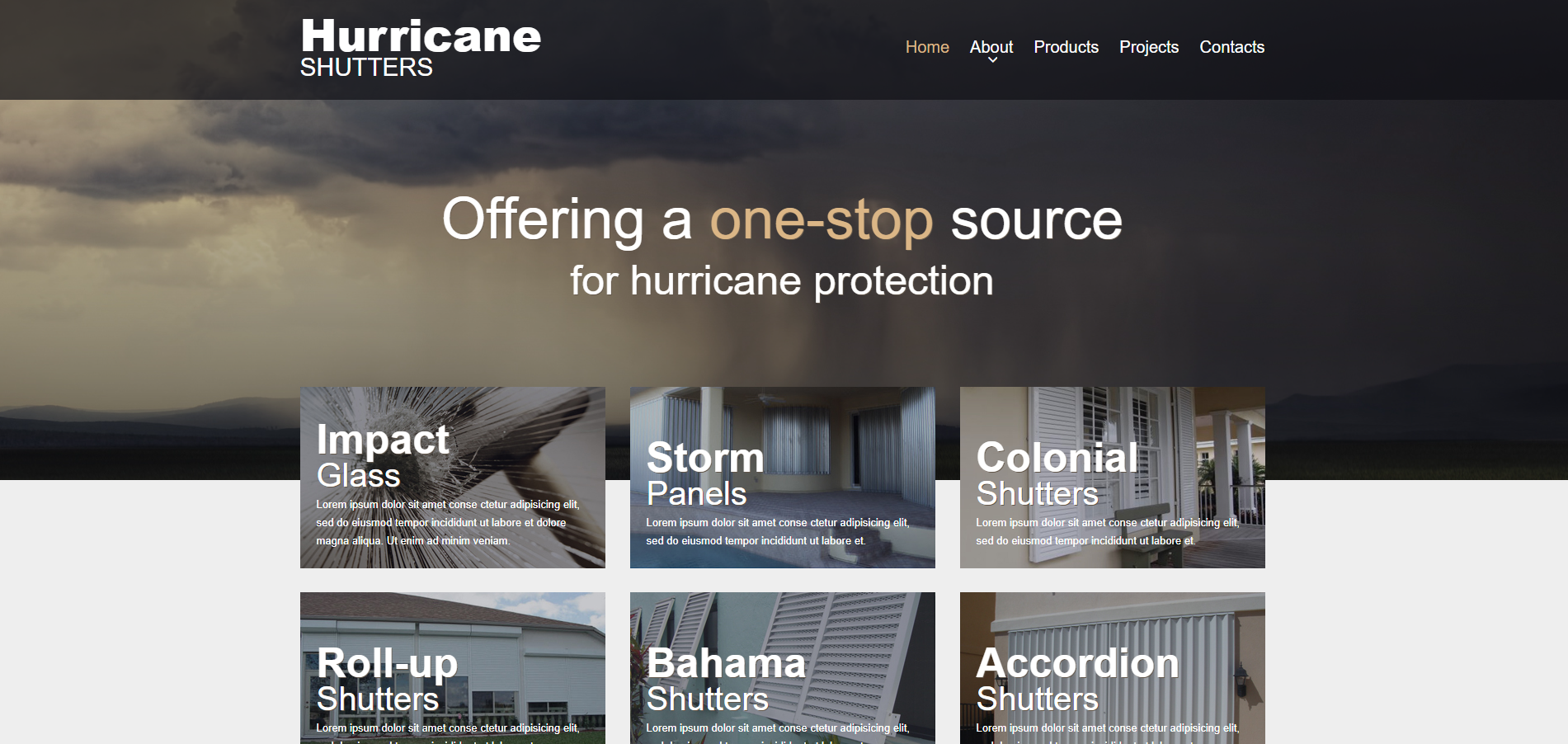Open the Storm Panels heading

(704, 474)
